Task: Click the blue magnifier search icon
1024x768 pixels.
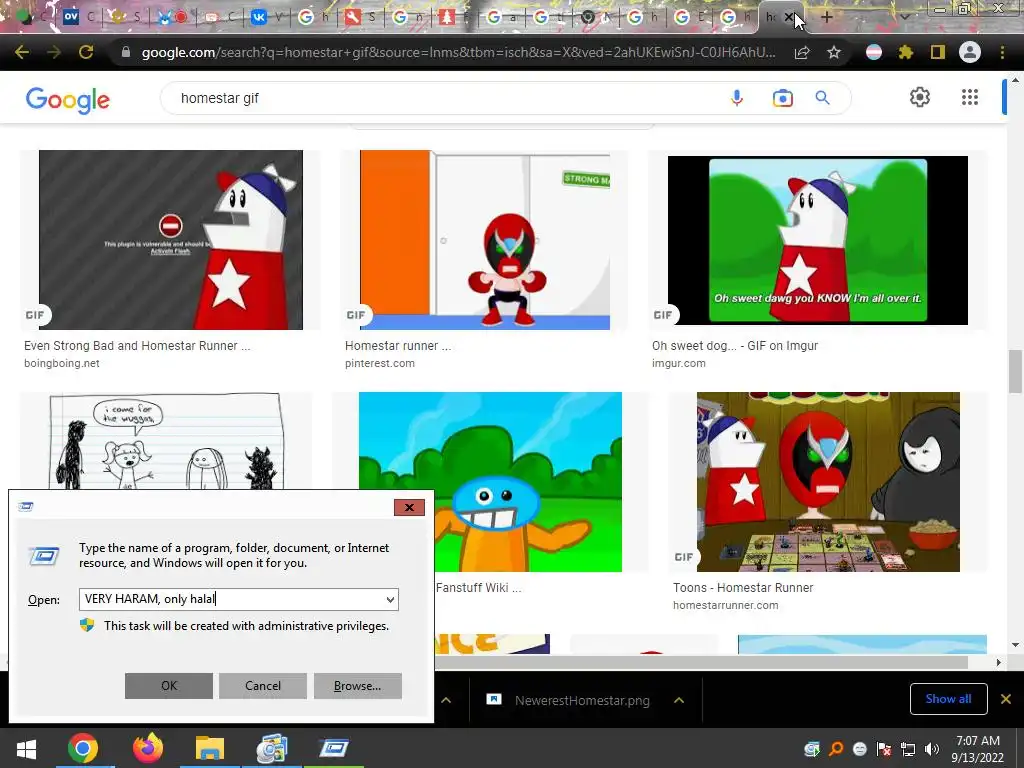Action: tap(822, 98)
